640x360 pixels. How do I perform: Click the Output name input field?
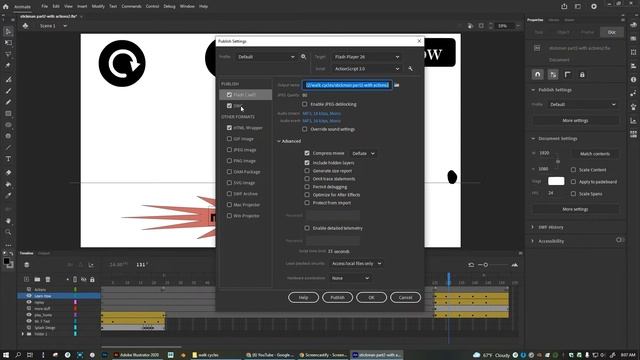347,85
